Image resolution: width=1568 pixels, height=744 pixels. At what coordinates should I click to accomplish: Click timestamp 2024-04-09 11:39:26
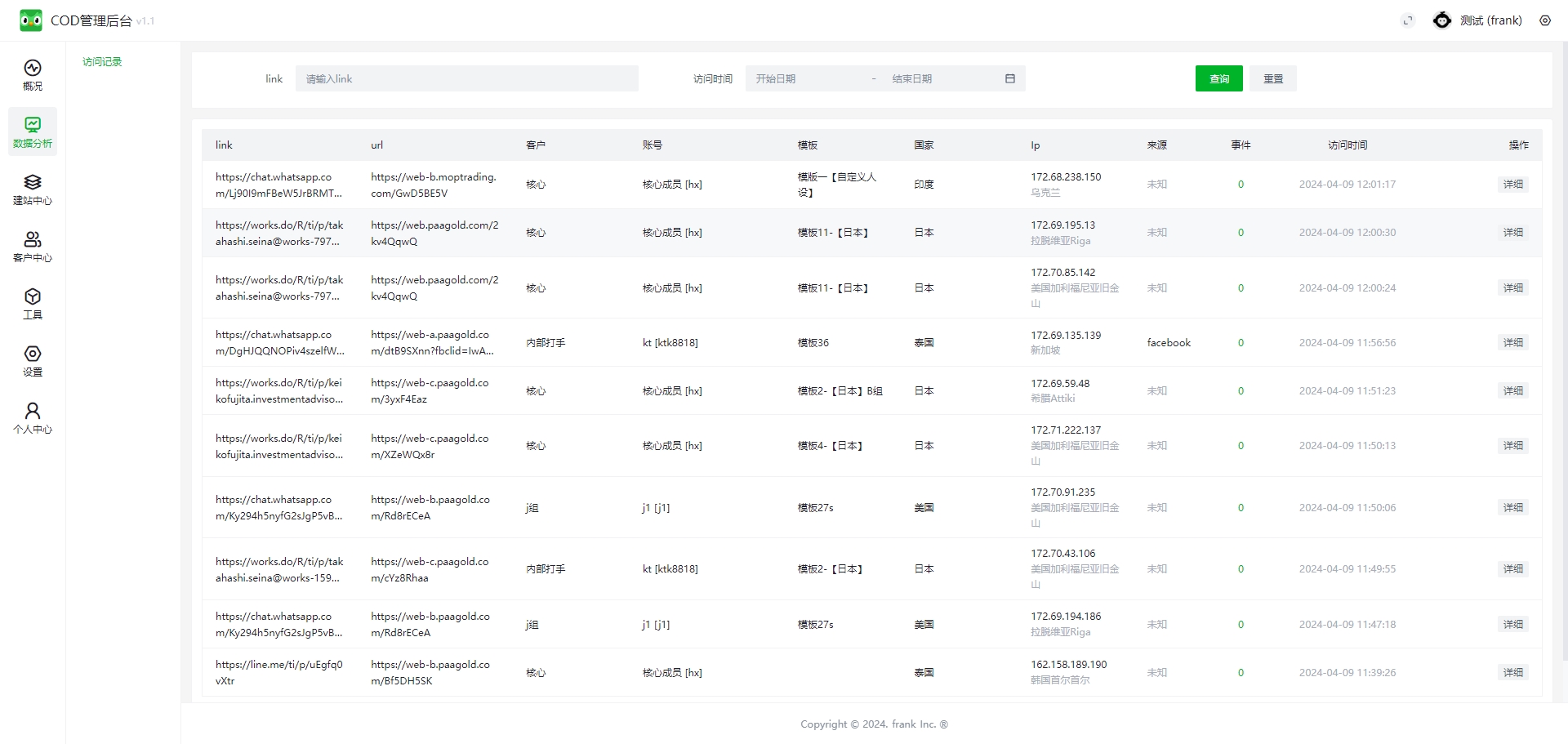tap(1347, 673)
